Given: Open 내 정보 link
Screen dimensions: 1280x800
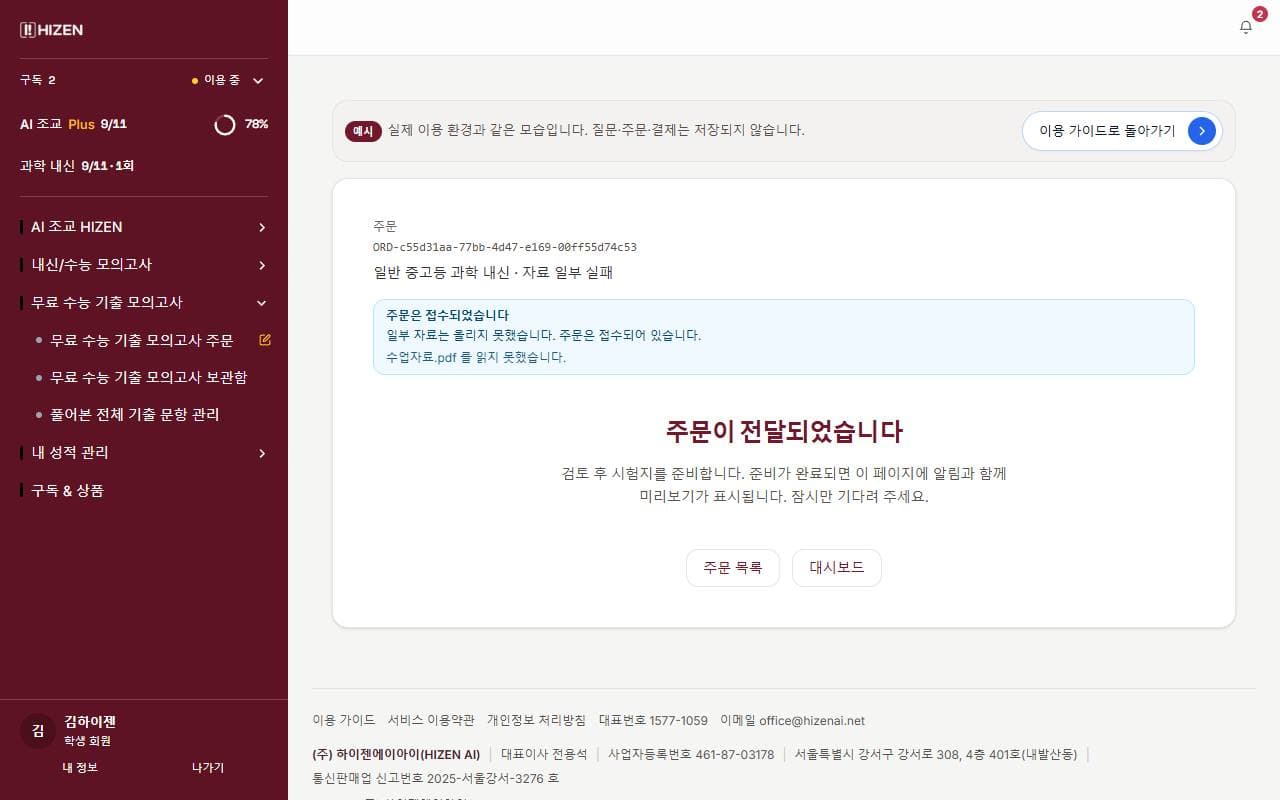Looking at the screenshot, I should point(80,768).
